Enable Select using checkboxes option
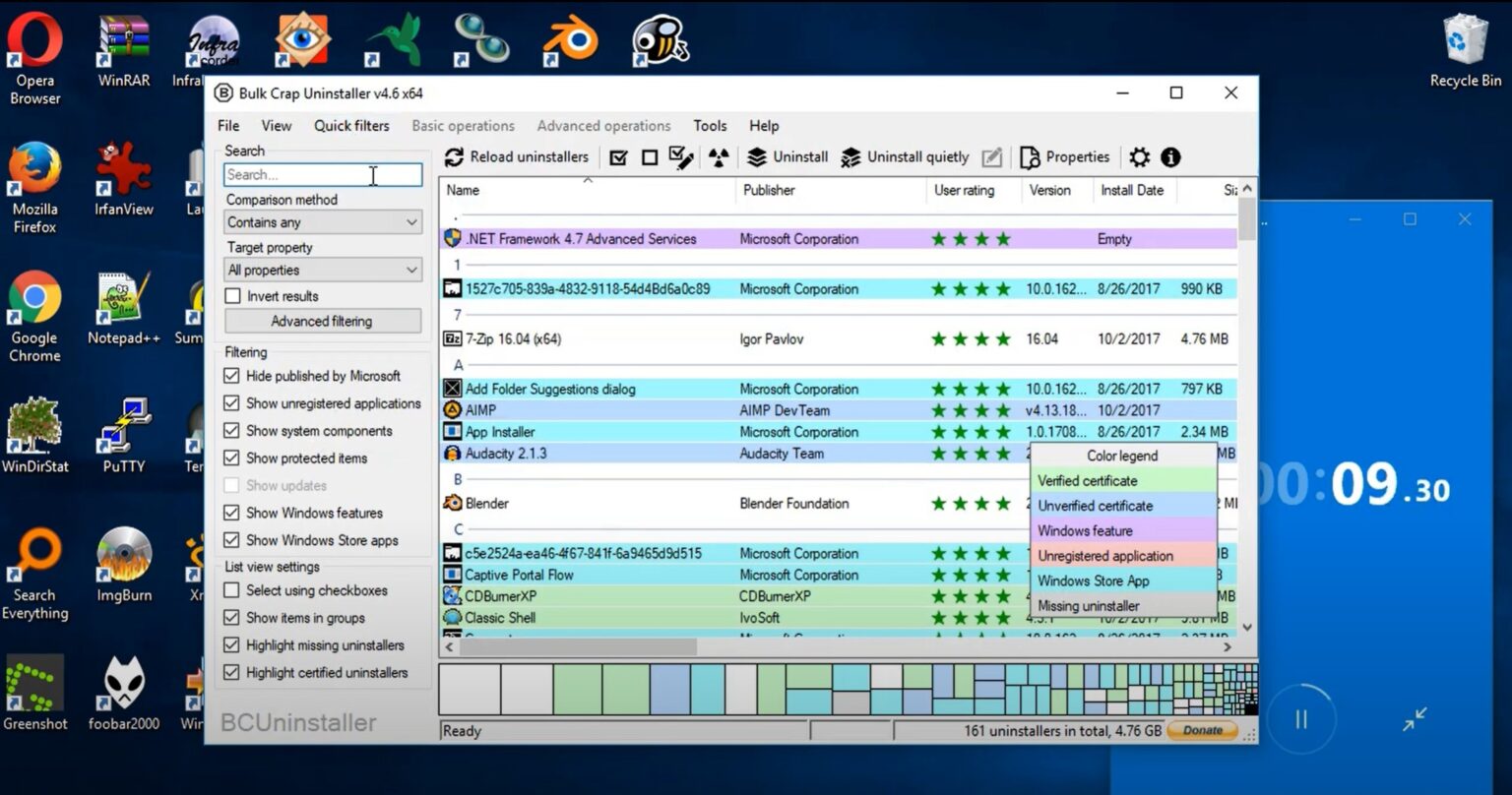1512x795 pixels. (x=232, y=590)
